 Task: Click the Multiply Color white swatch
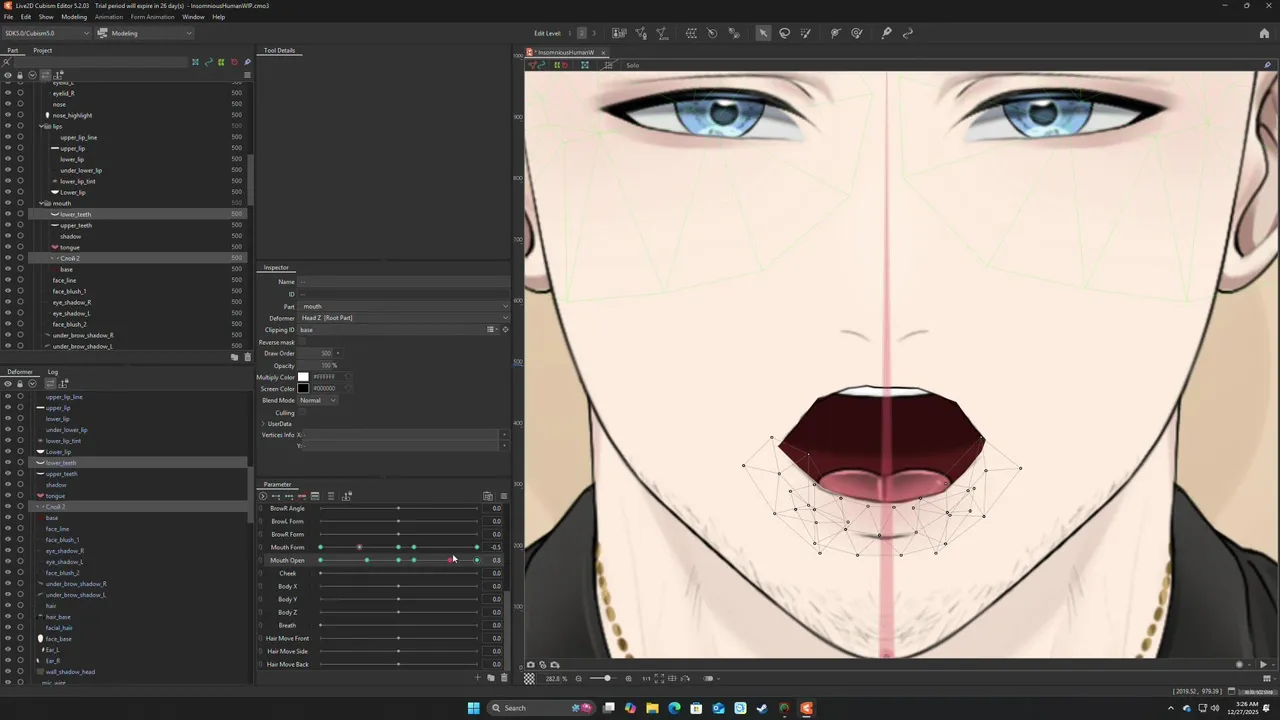pyautogui.click(x=303, y=377)
